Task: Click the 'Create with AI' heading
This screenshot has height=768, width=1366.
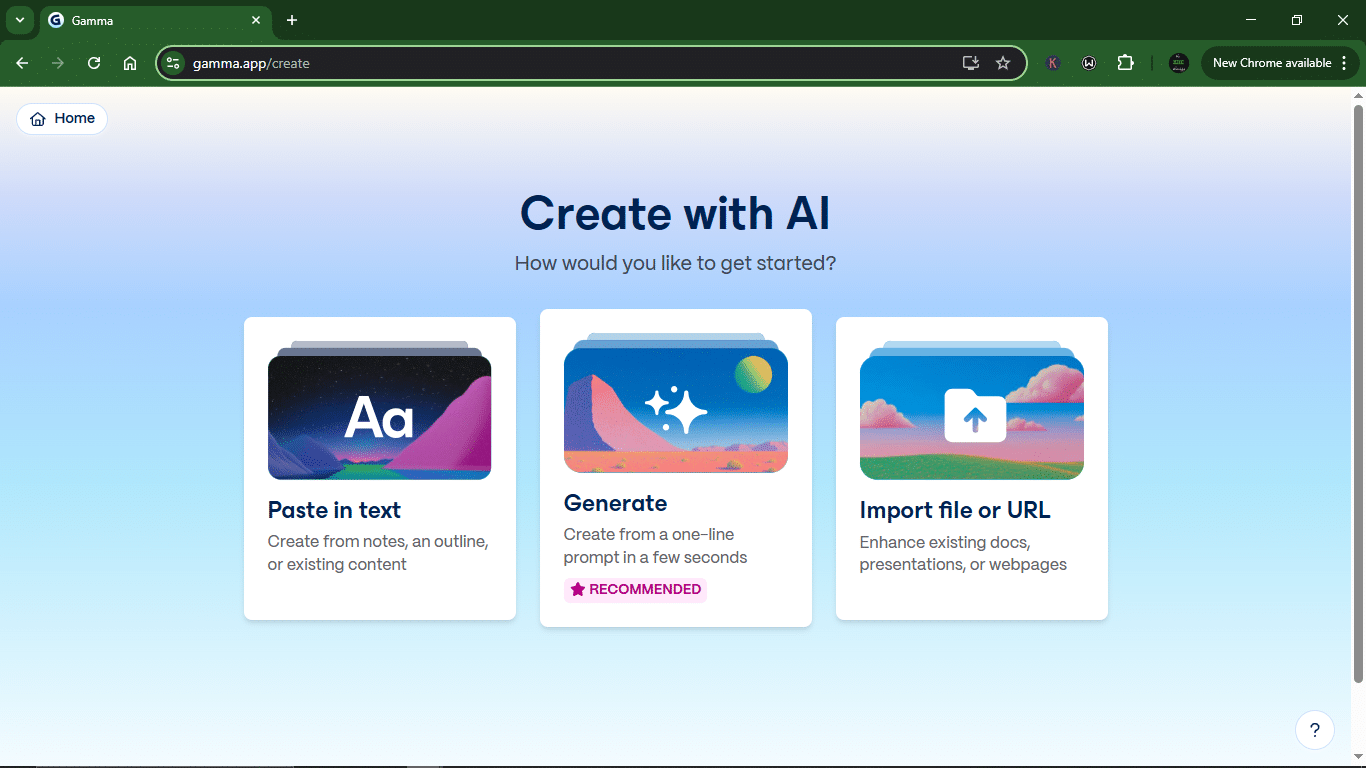Action: (675, 213)
